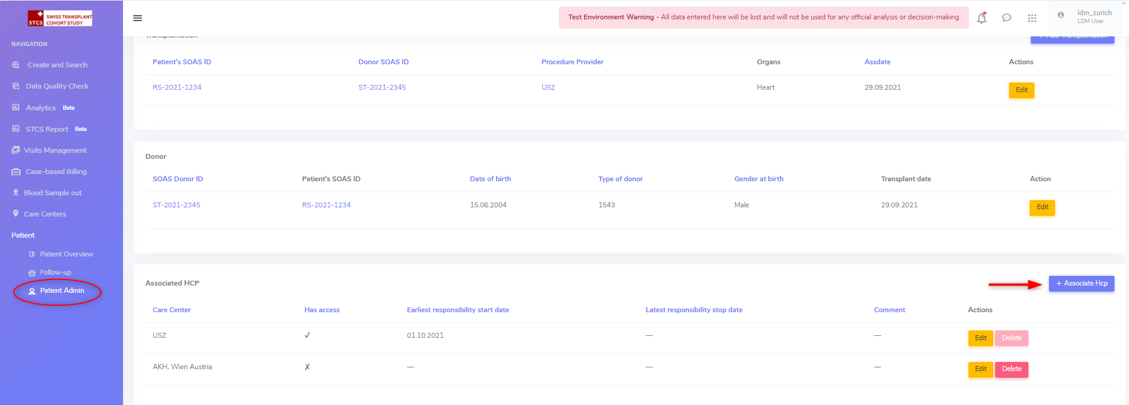Edit the Heart transplantation row
Screen dimensions: 1129x405
pyautogui.click(x=1021, y=91)
